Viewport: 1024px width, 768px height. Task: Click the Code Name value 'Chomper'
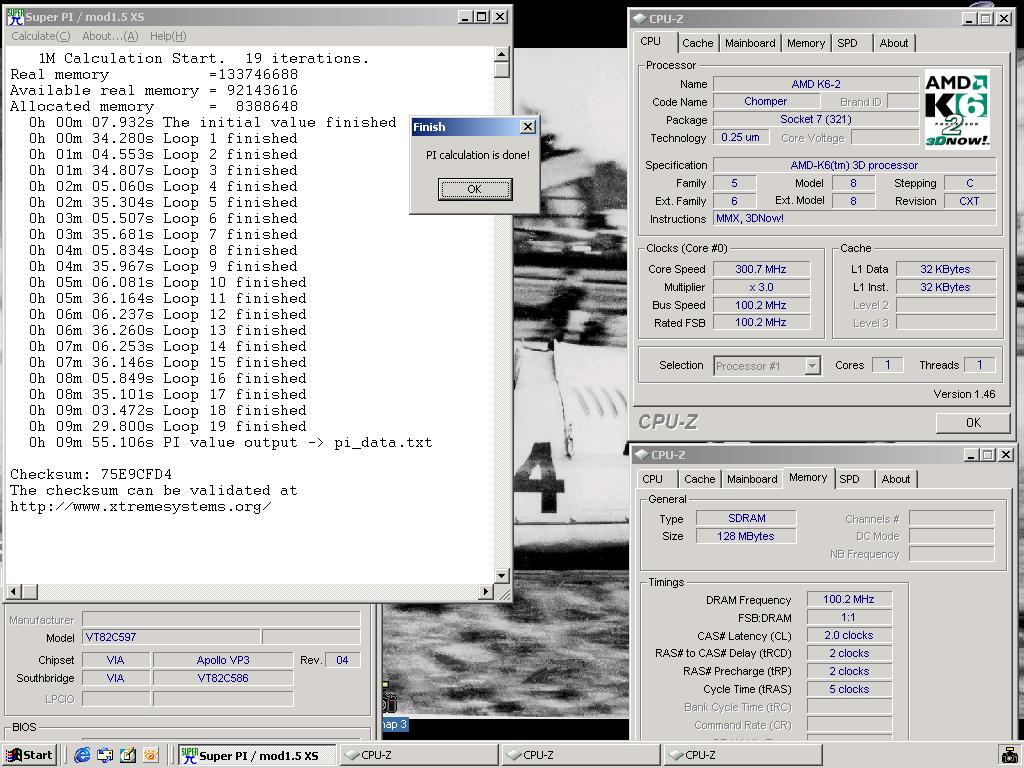pos(765,101)
